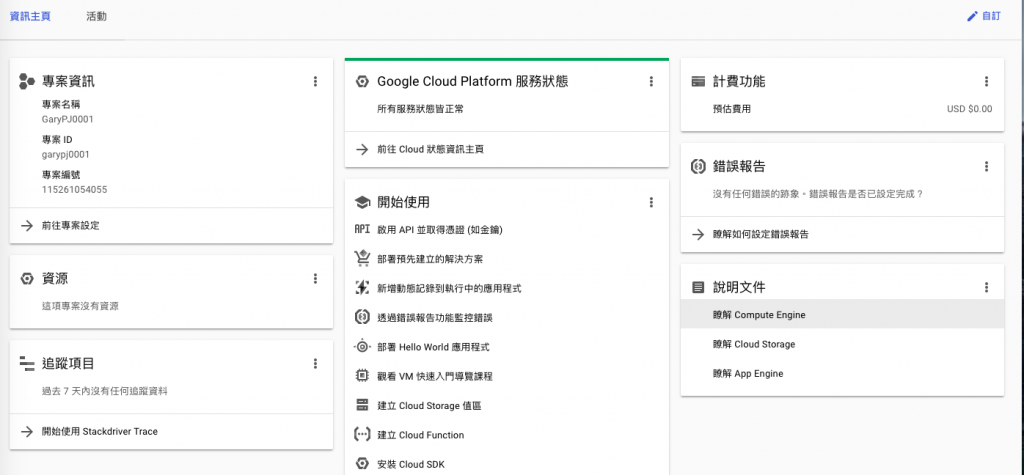Click the Cloud Functions (···) icon
This screenshot has height=475, width=1024.
click(x=363, y=435)
